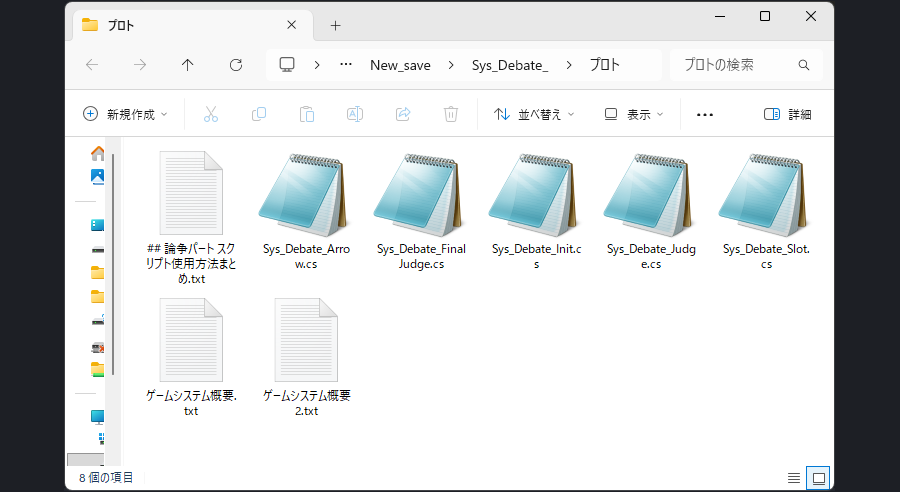Click the Paste clipboard icon

pos(307,114)
